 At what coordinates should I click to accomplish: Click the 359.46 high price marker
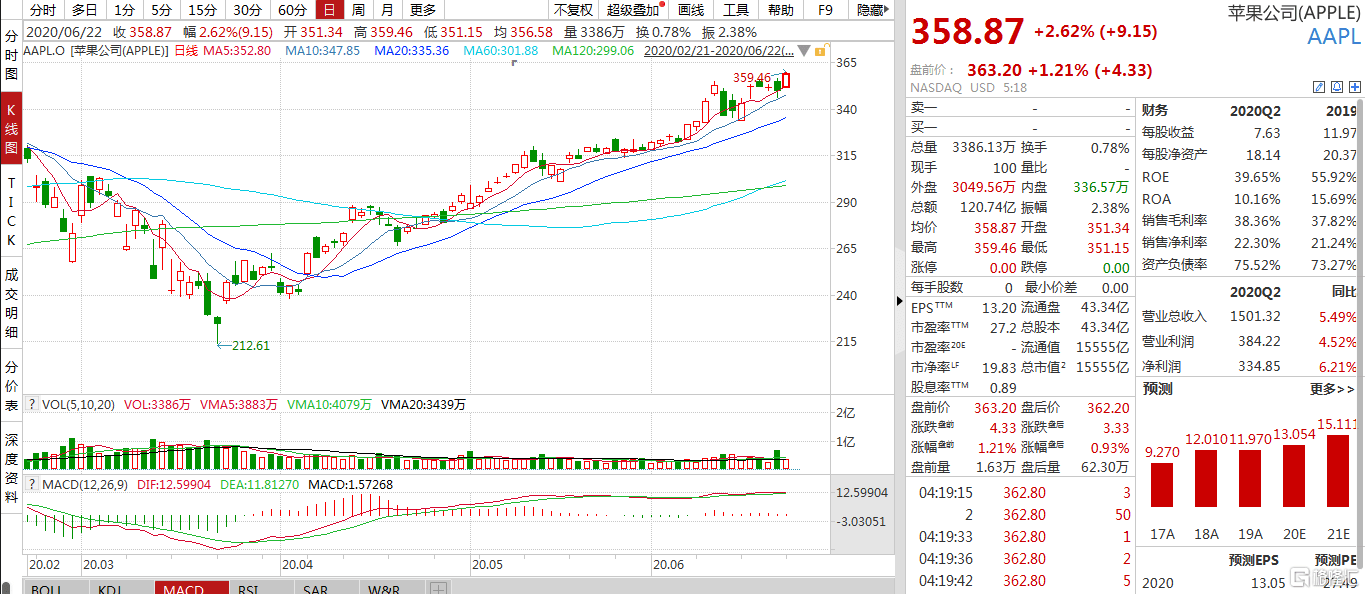tap(751, 77)
